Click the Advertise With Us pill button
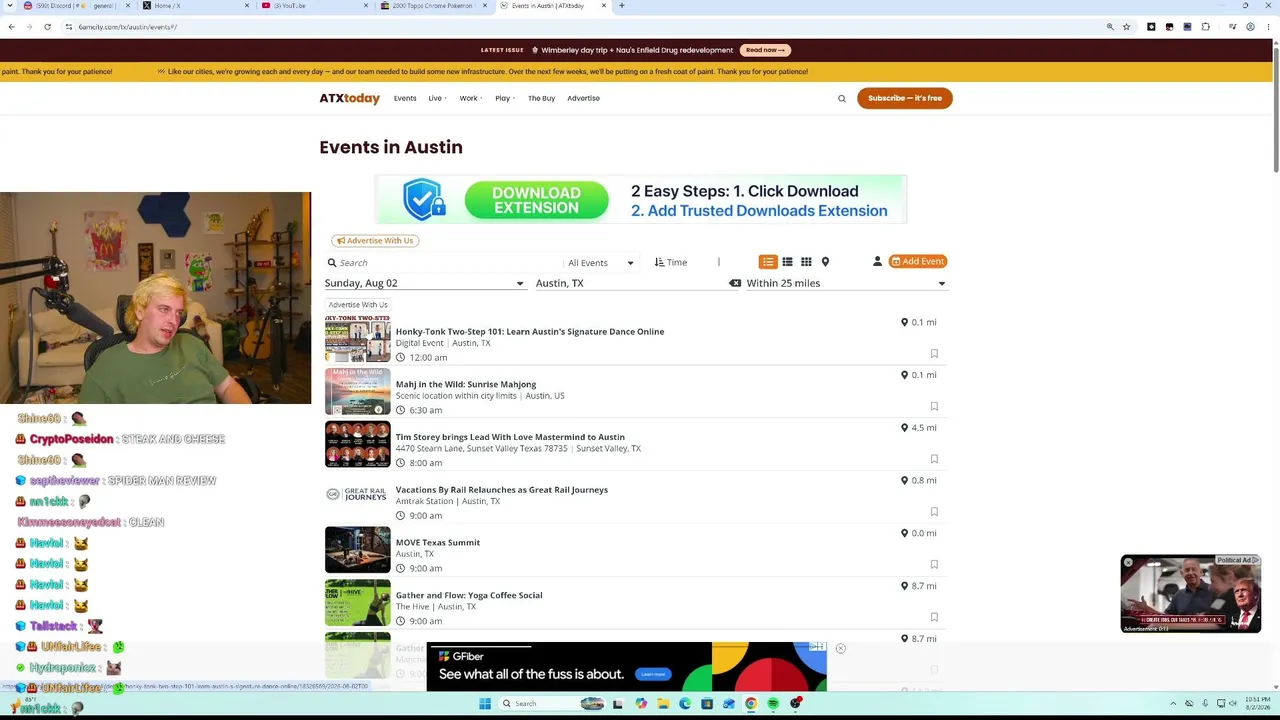The image size is (1280, 720). (x=375, y=241)
